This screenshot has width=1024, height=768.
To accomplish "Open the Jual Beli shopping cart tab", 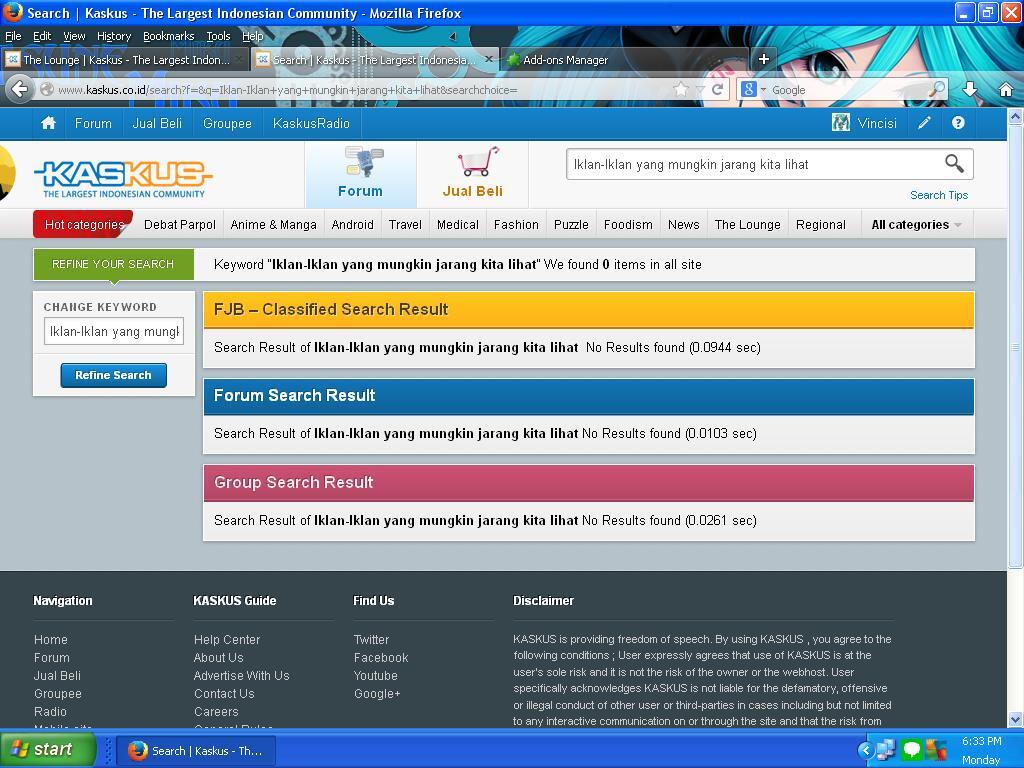I will click(x=473, y=174).
